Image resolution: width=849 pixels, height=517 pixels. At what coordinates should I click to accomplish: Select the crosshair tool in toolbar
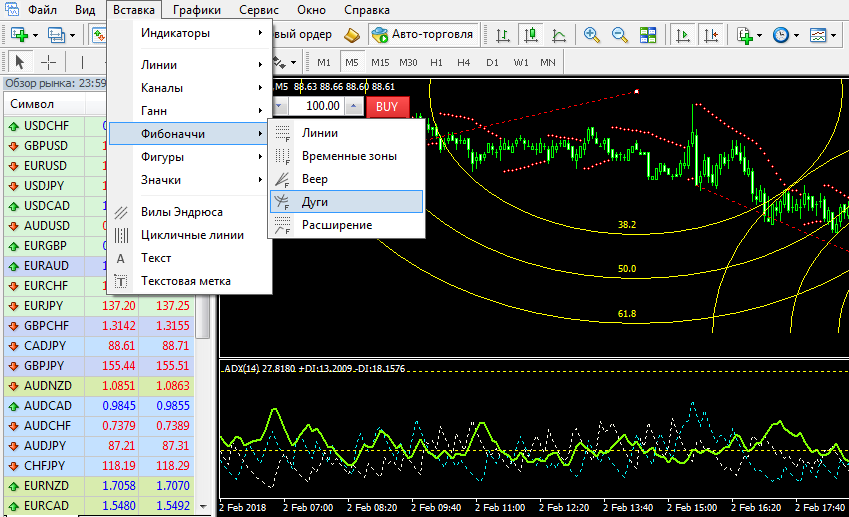pyautogui.click(x=48, y=62)
